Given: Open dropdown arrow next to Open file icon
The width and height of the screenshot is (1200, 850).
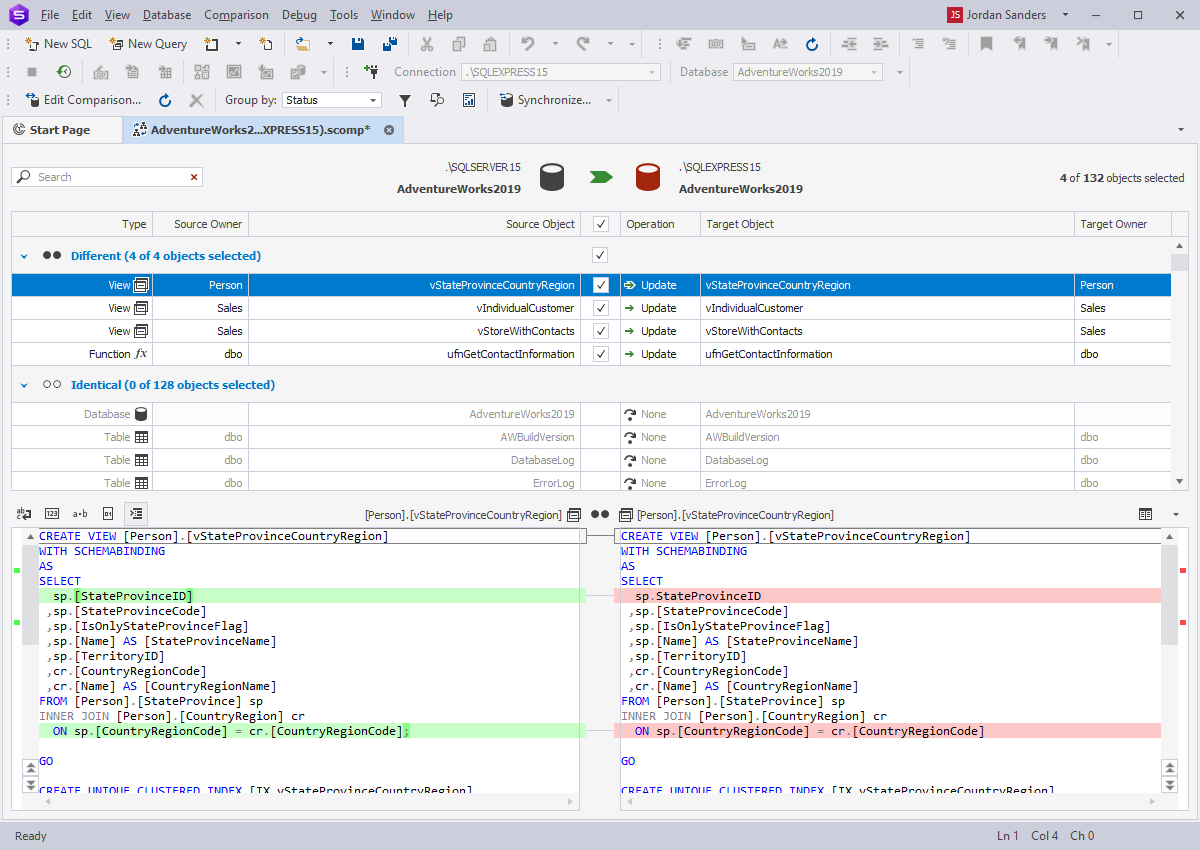Looking at the screenshot, I should point(330,44).
